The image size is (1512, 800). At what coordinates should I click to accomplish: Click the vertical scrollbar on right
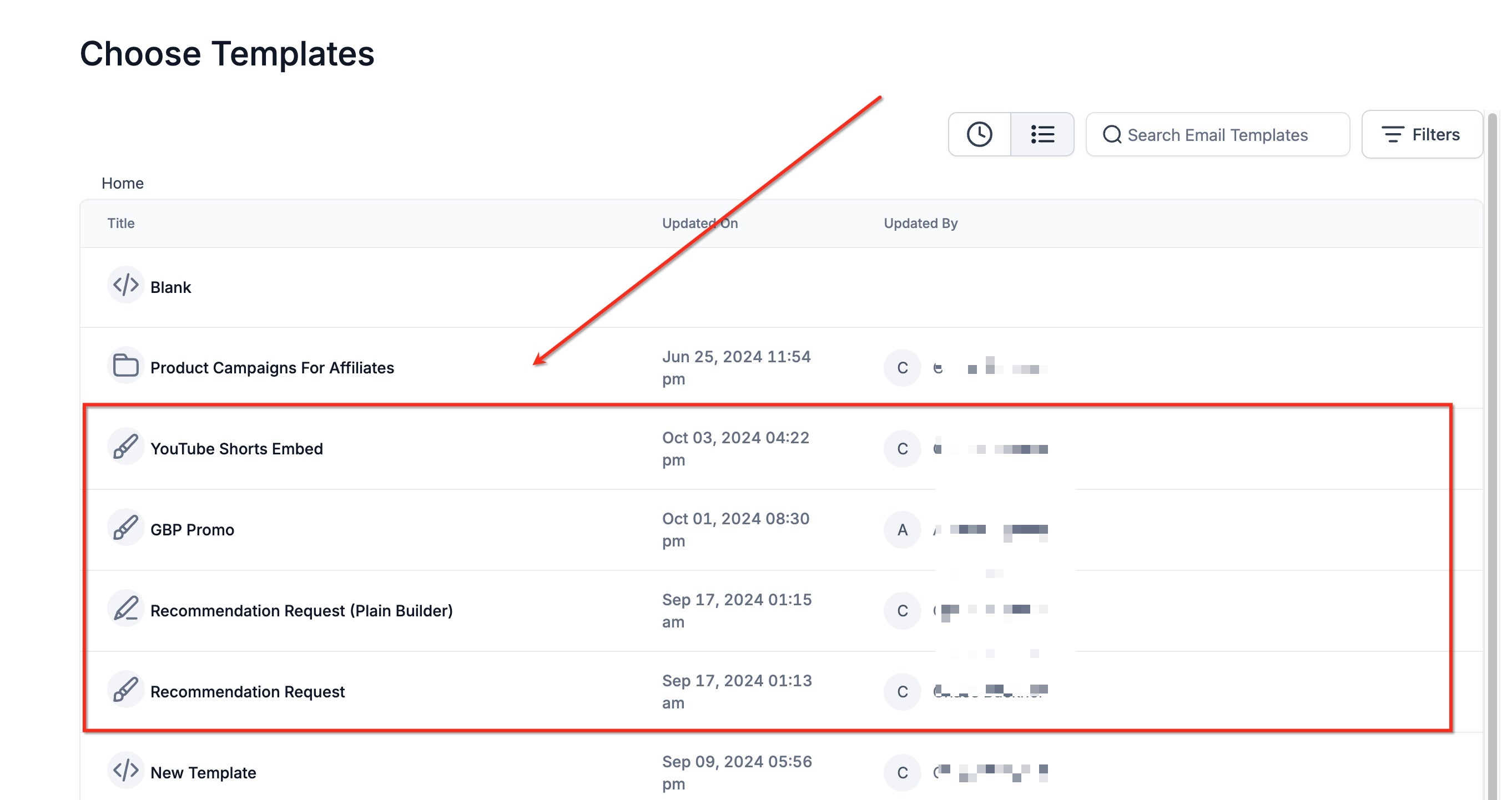click(x=1491, y=411)
